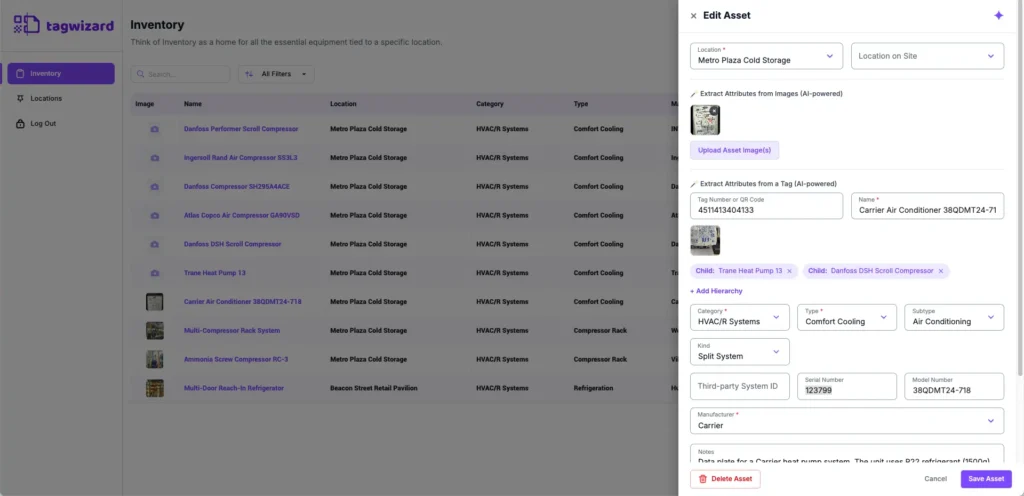Image resolution: width=1024 pixels, height=496 pixels.
Task: Click the camera icon for Atlas Copco Air Compressor
Action: [155, 215]
